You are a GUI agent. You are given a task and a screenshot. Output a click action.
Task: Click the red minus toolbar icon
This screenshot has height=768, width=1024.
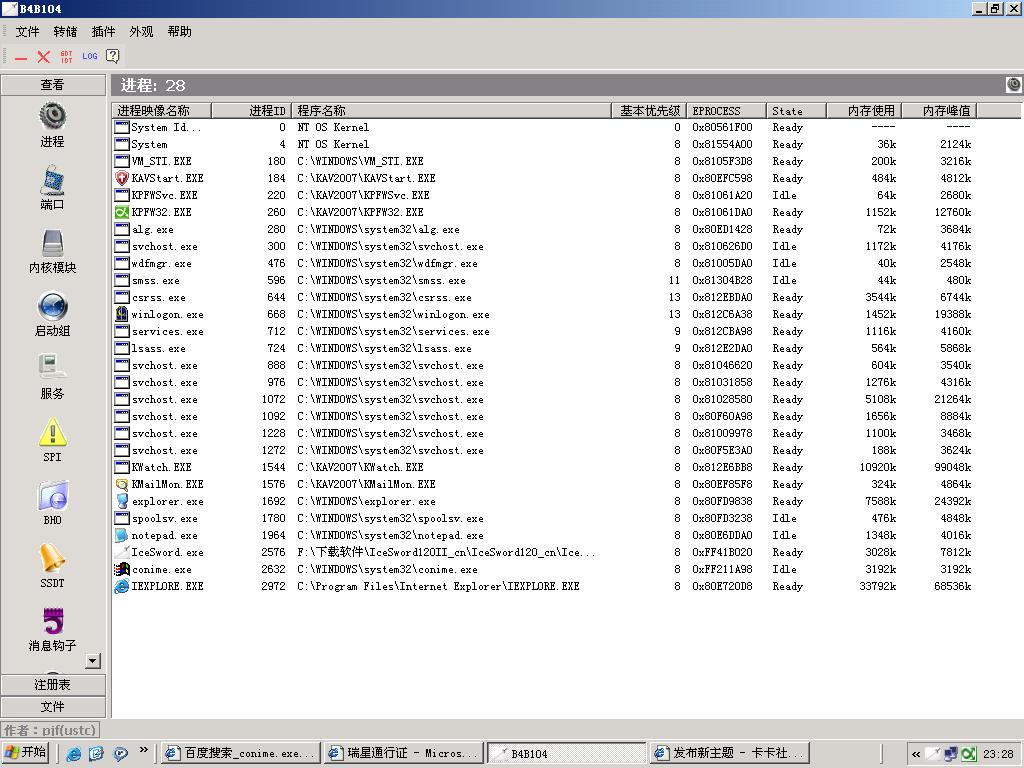[x=21, y=57]
